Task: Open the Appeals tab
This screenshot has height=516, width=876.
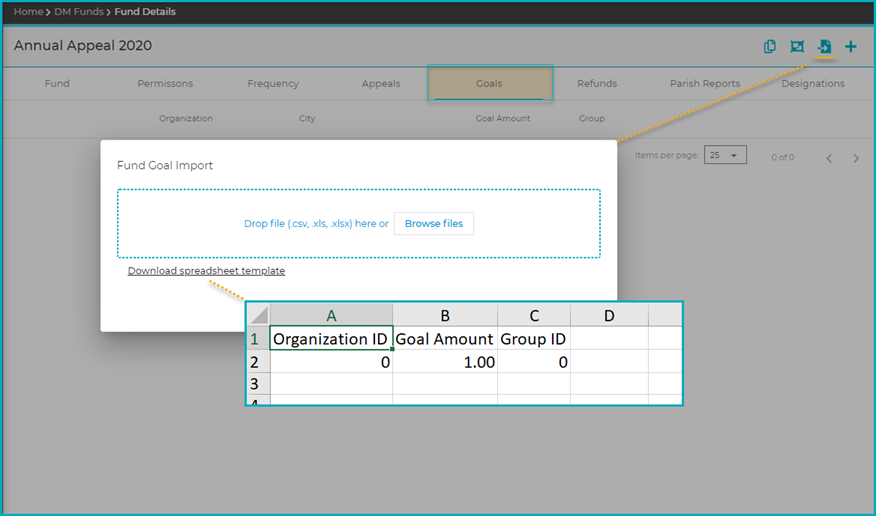Action: pos(380,83)
